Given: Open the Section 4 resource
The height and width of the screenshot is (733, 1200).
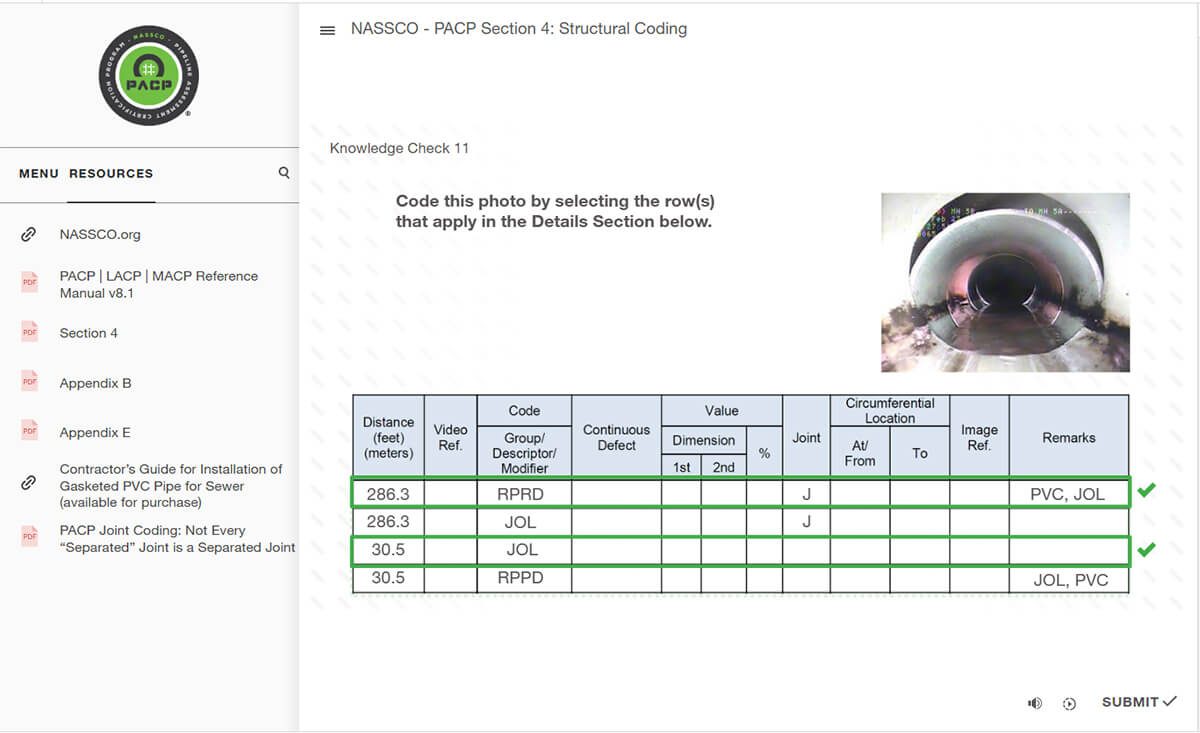Looking at the screenshot, I should pyautogui.click(x=89, y=333).
